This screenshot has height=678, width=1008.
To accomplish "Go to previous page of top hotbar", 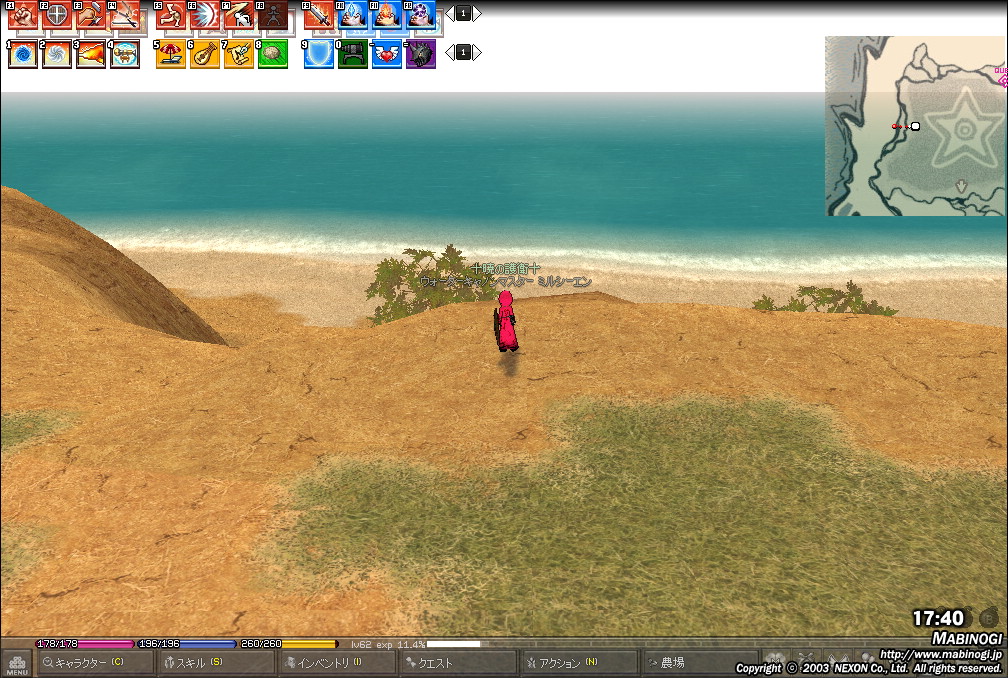I will pyautogui.click(x=449, y=14).
